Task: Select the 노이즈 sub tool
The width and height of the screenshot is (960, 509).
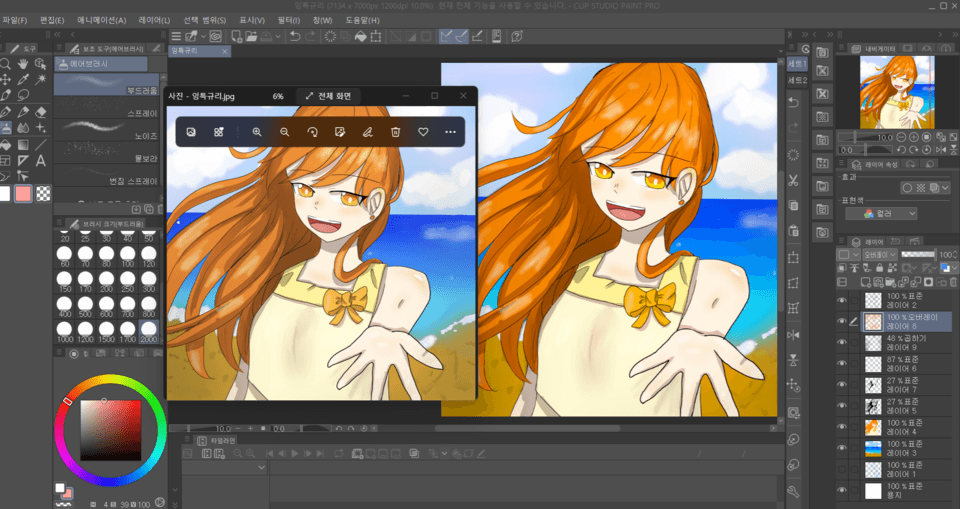Action: click(x=107, y=130)
